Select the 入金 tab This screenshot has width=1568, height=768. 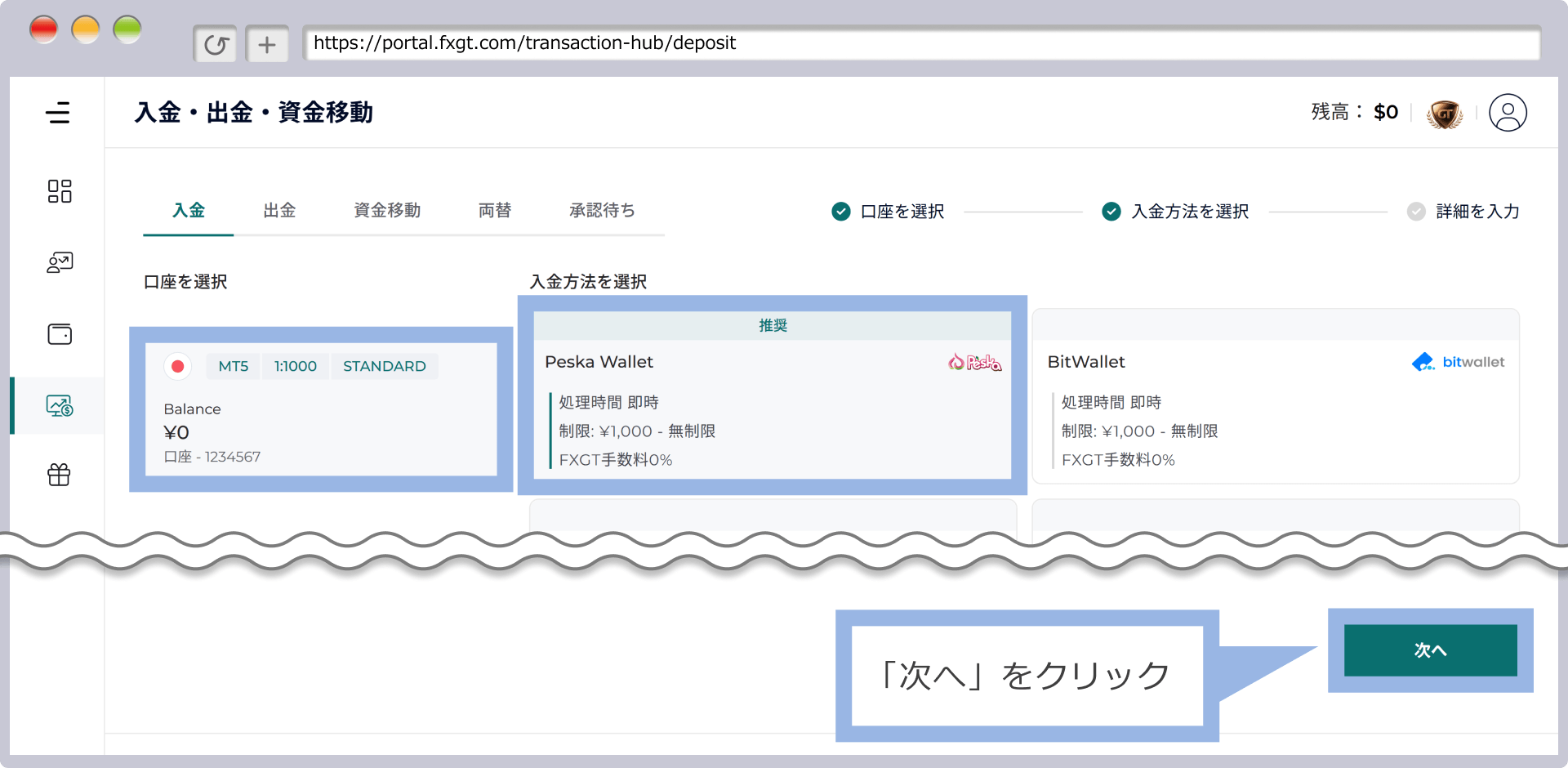(x=189, y=211)
